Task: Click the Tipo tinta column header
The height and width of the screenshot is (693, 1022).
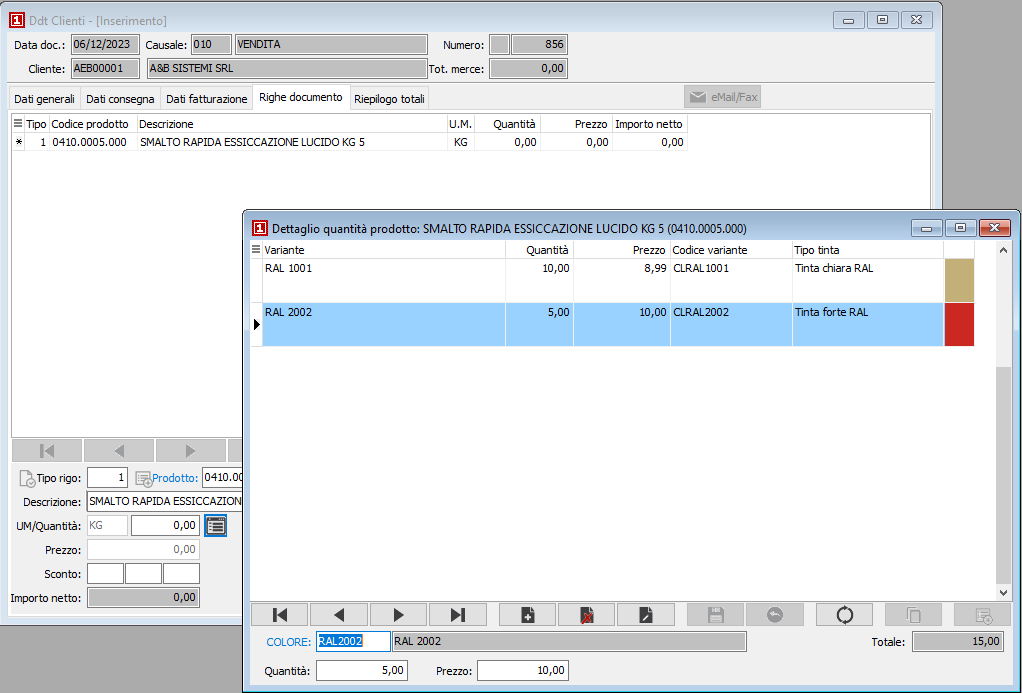Action: (868, 250)
